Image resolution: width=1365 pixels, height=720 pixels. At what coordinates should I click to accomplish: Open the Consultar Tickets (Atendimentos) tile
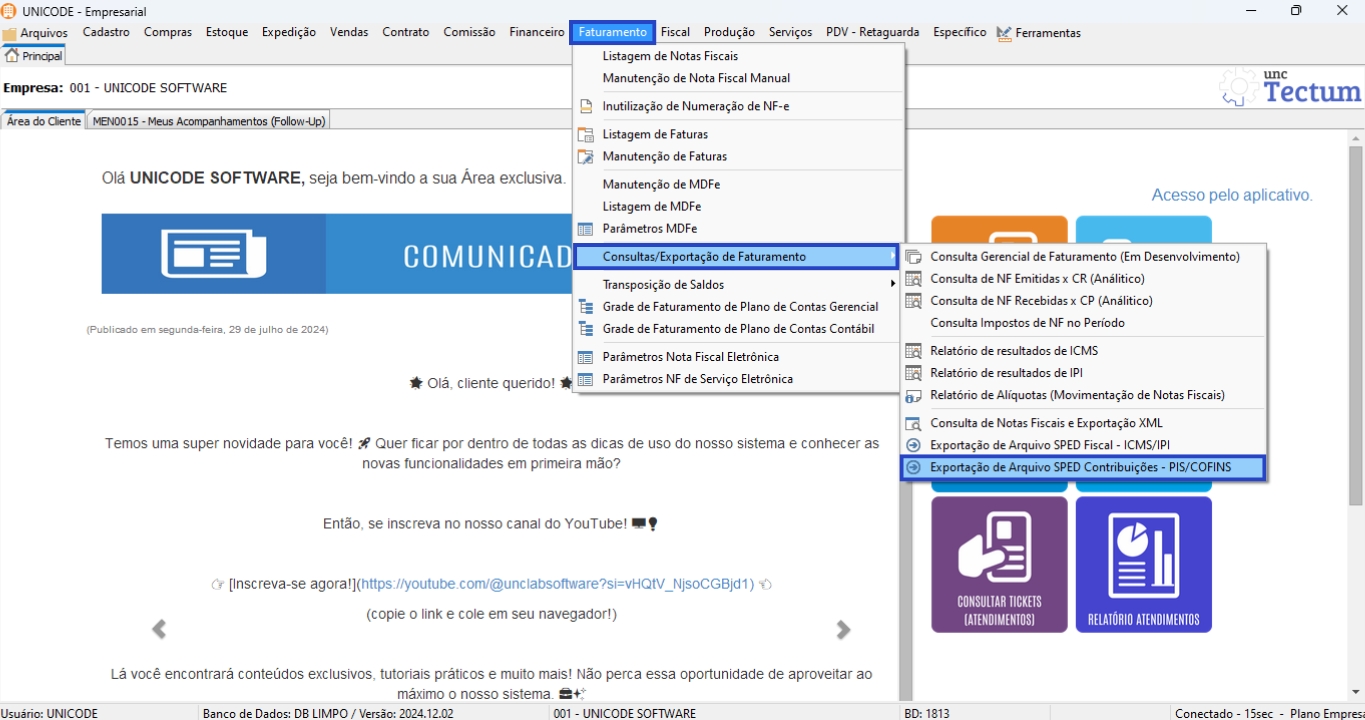tap(999, 564)
